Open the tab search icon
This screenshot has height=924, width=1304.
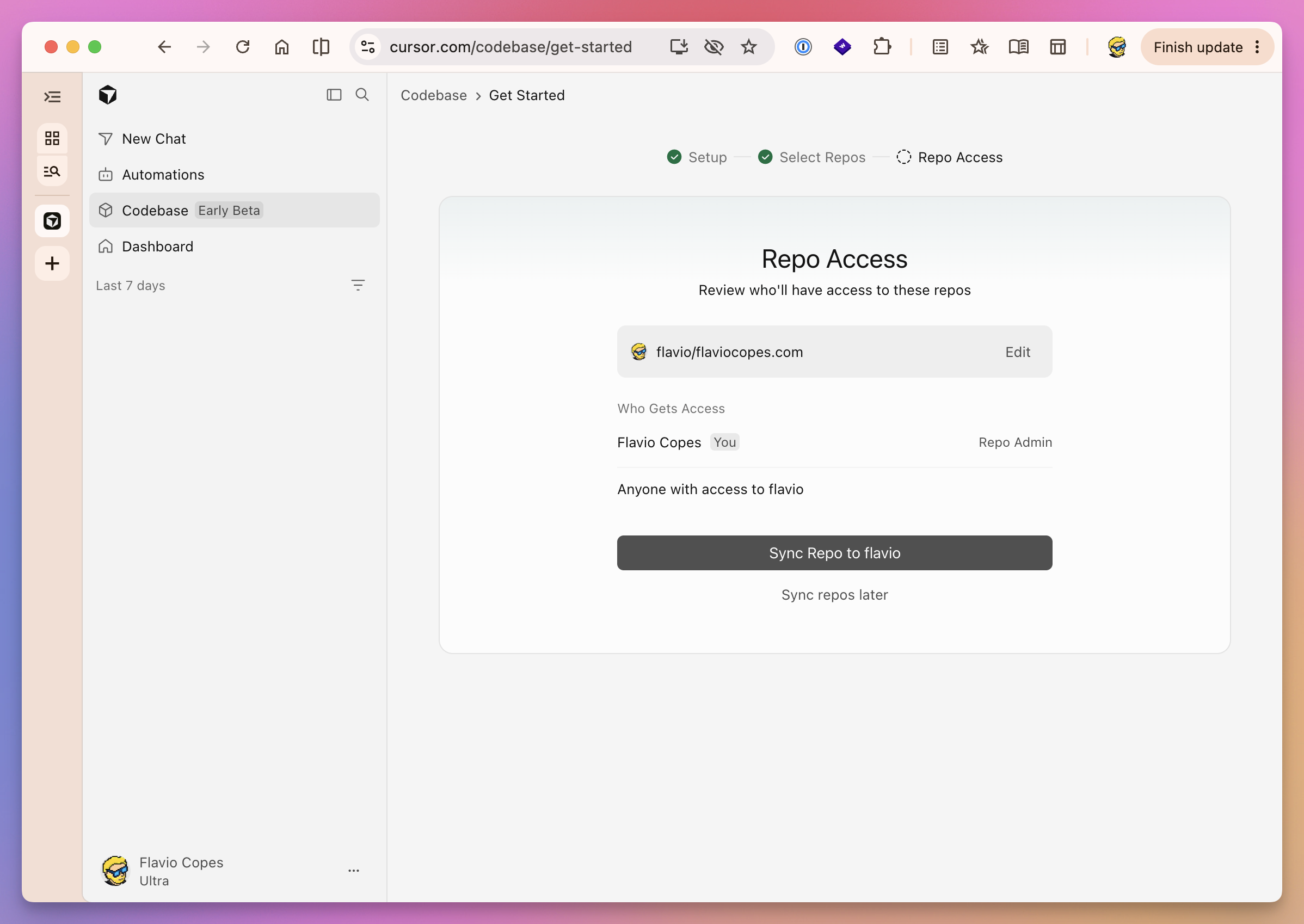52,171
